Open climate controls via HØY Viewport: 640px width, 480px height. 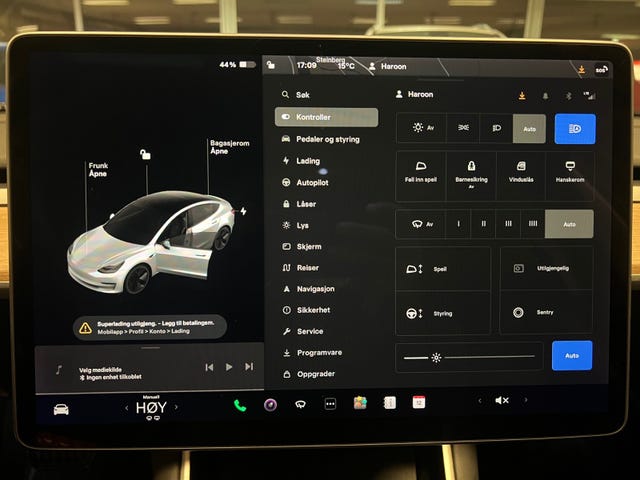point(151,408)
